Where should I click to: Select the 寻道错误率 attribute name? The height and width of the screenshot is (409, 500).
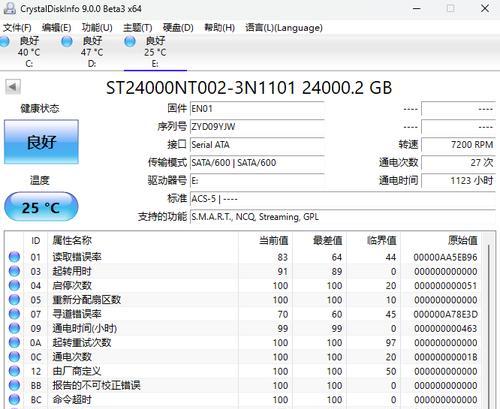(x=77, y=314)
